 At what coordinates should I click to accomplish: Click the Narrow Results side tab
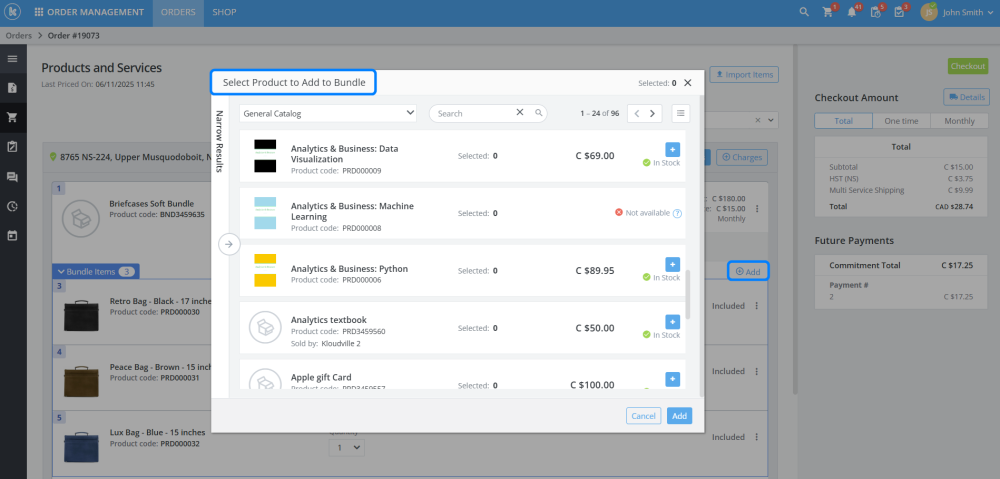(219, 142)
